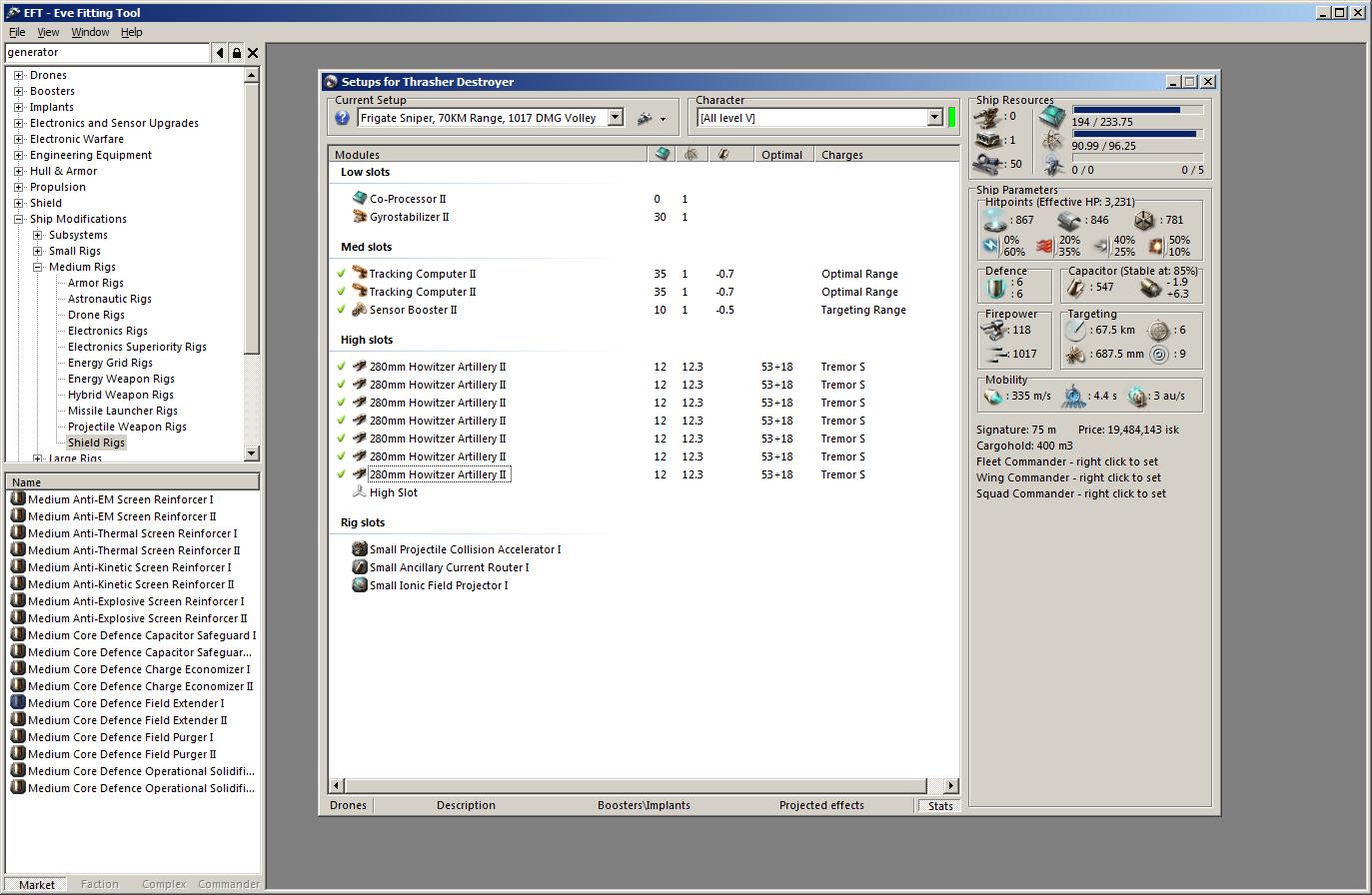Select the Small Ionic Field Projector I icon

coord(360,585)
